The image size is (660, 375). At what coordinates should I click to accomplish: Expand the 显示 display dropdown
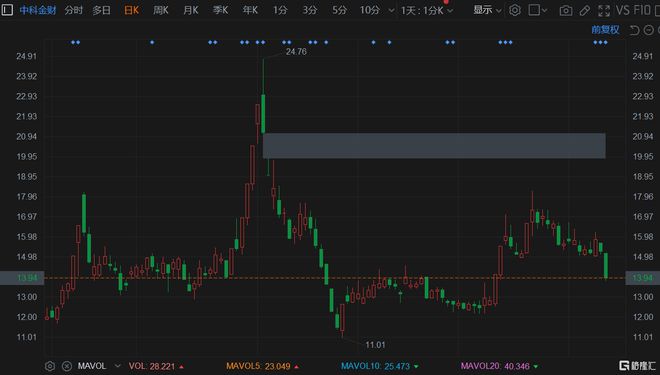click(x=487, y=10)
